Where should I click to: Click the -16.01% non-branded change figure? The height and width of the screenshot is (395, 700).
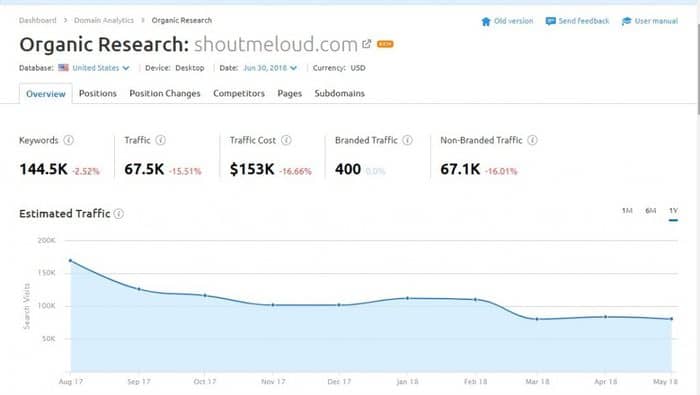pos(501,171)
